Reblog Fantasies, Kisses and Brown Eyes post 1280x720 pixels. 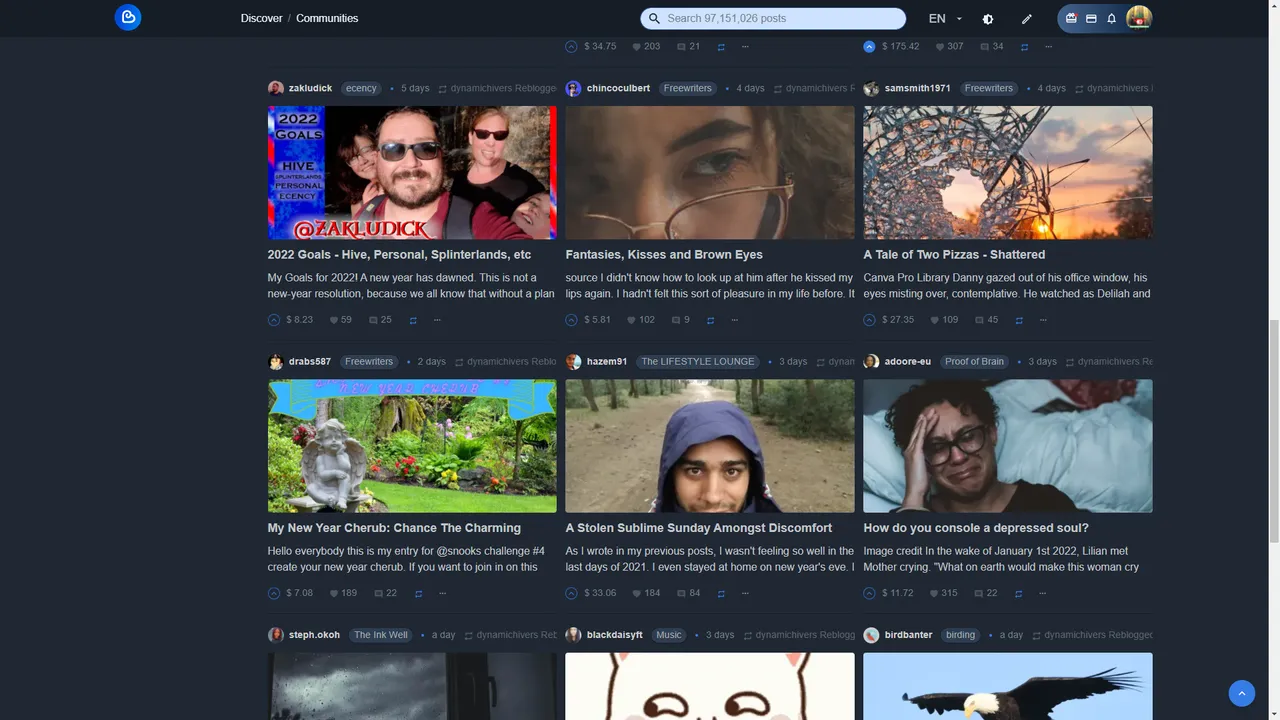(711, 320)
